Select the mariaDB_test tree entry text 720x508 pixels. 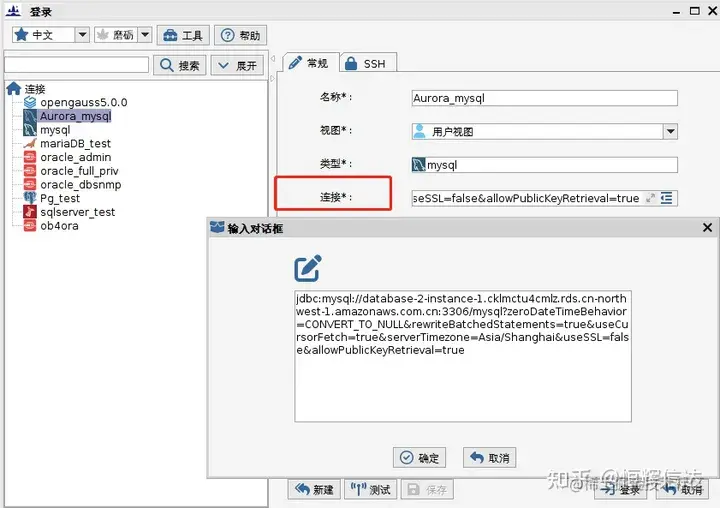click(x=75, y=143)
